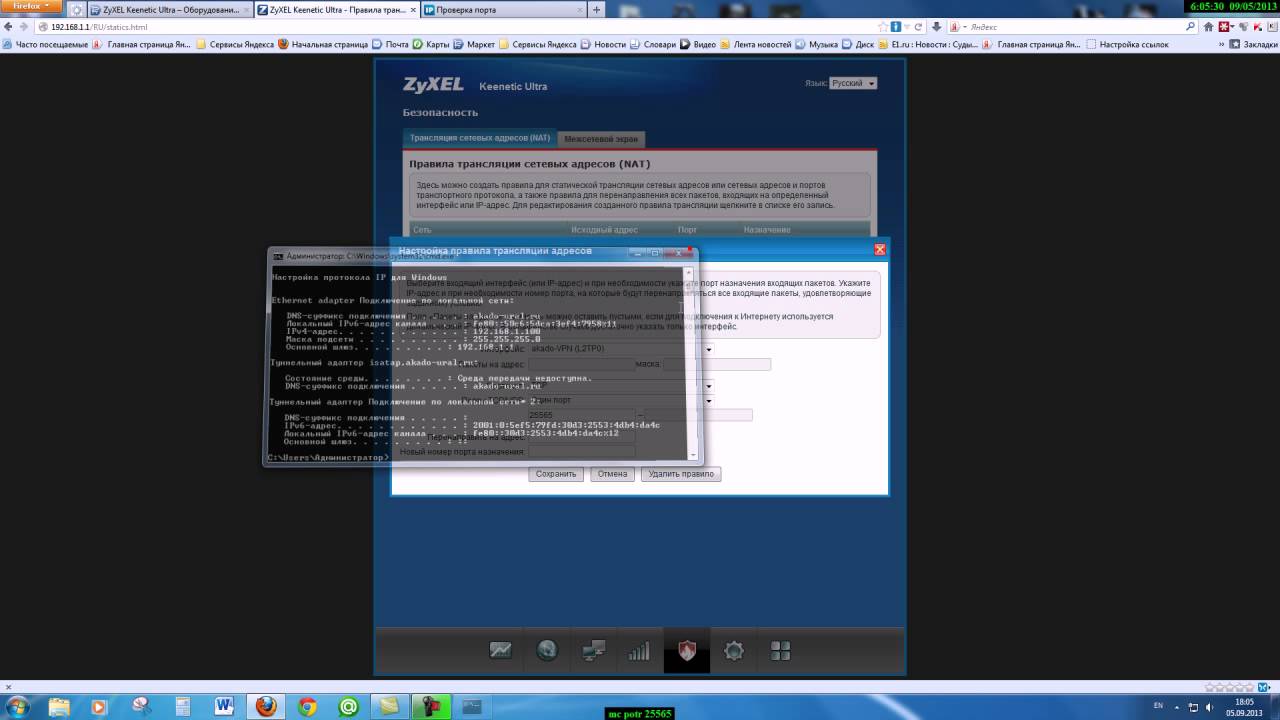Switch to ZyXEL Keenetic Ultra – Оборудование browser tab
The height and width of the screenshot is (720, 1280).
click(169, 10)
